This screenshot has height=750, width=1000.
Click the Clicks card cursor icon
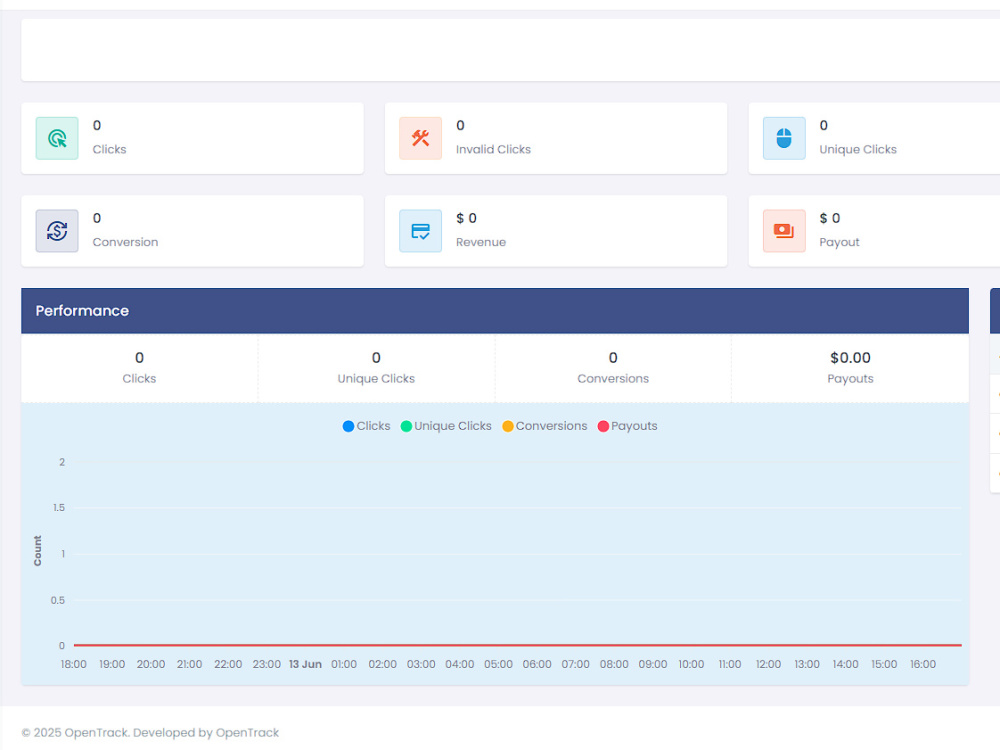[x=57, y=138]
